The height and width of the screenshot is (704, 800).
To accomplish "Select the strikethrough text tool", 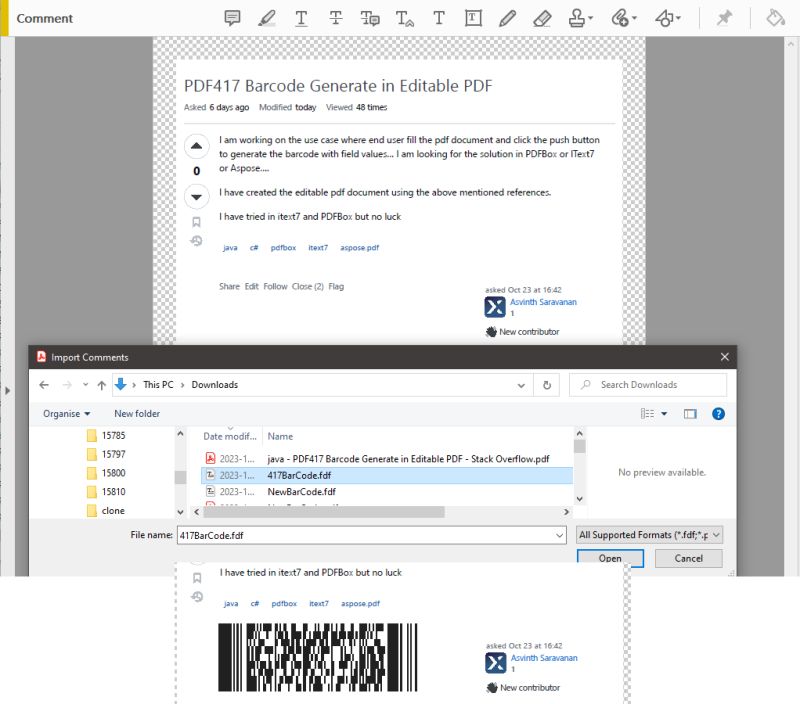I will [x=335, y=17].
